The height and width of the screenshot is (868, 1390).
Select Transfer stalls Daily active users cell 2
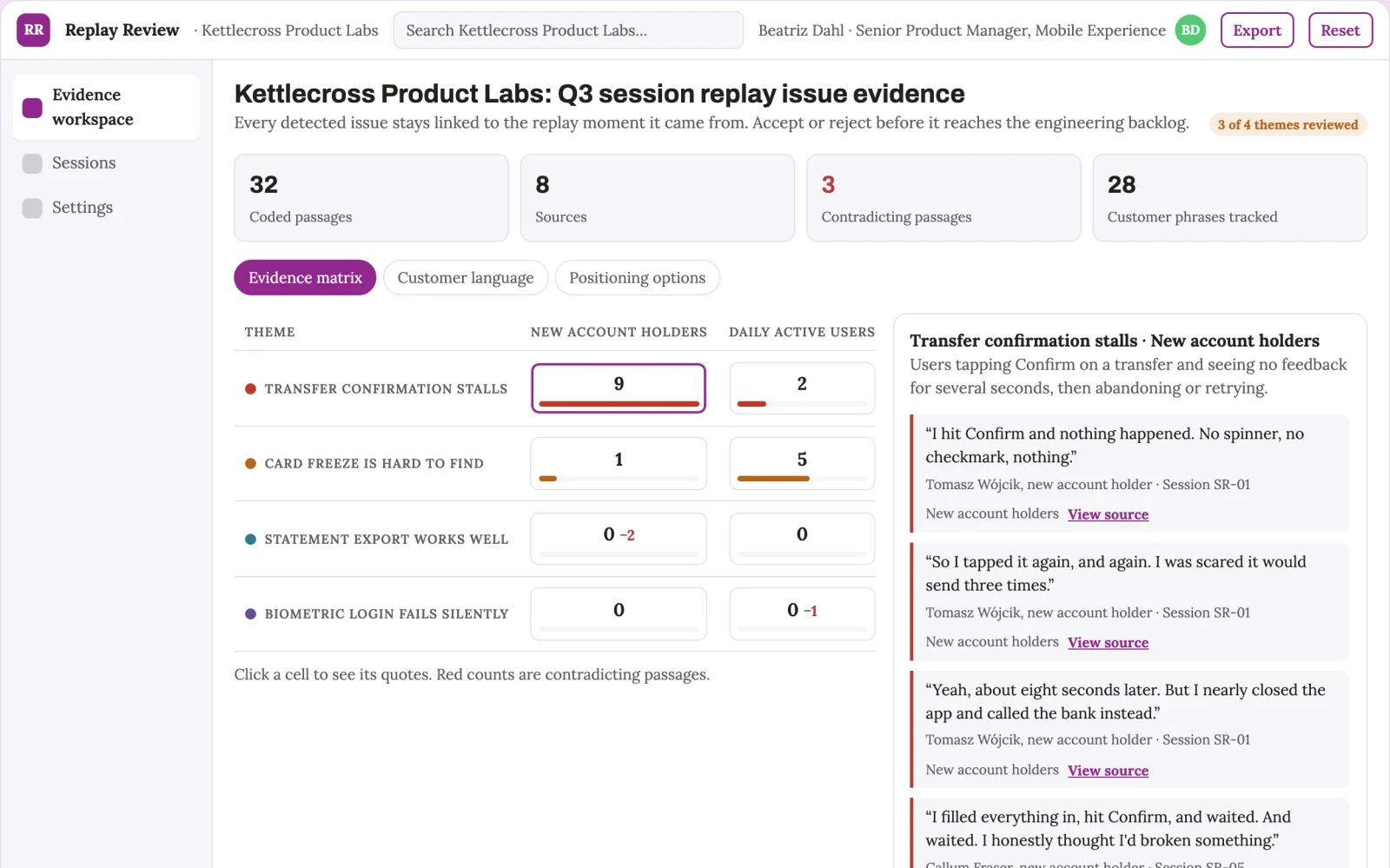coord(802,388)
